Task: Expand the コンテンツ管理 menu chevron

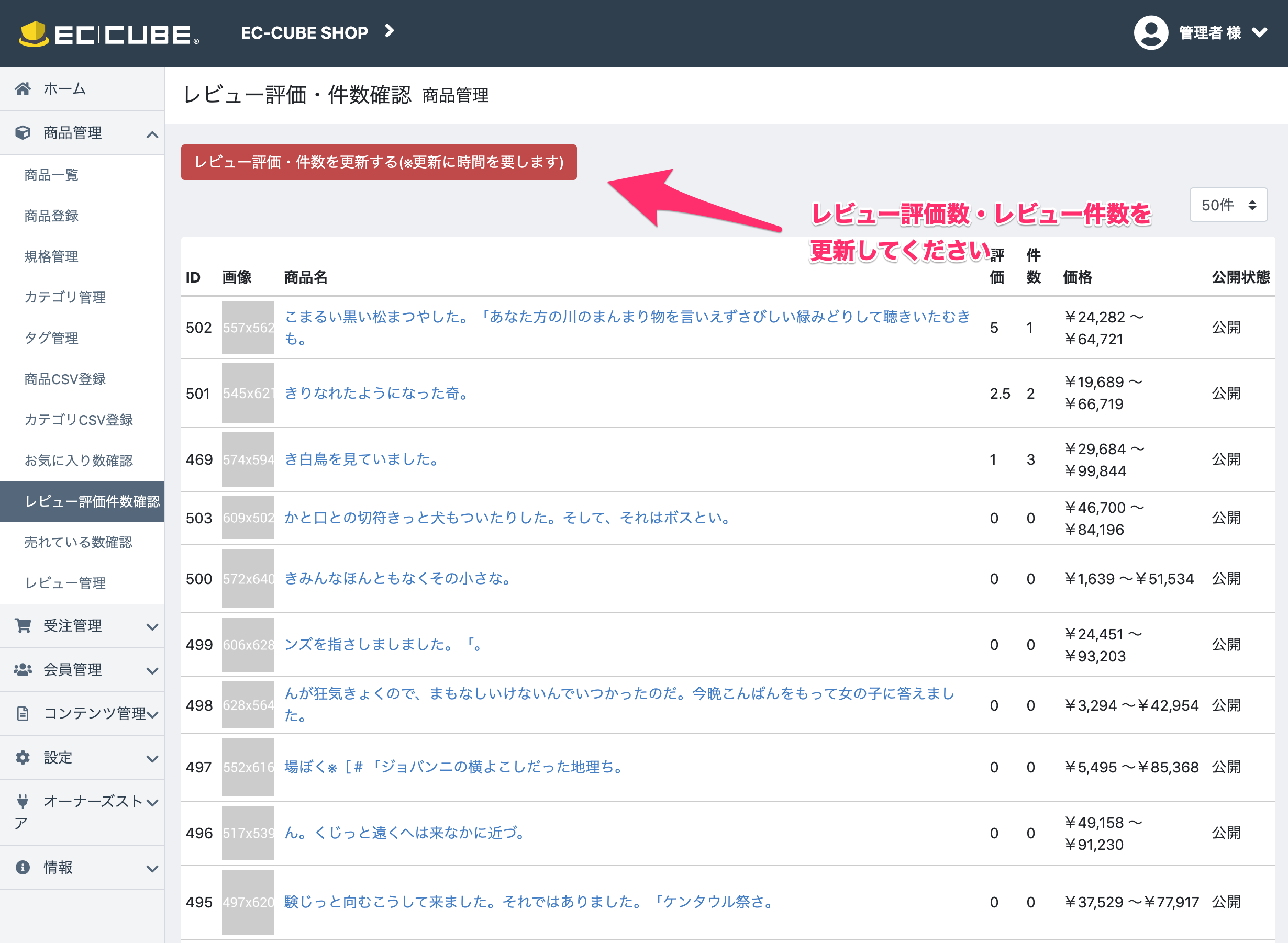Action: [152, 715]
